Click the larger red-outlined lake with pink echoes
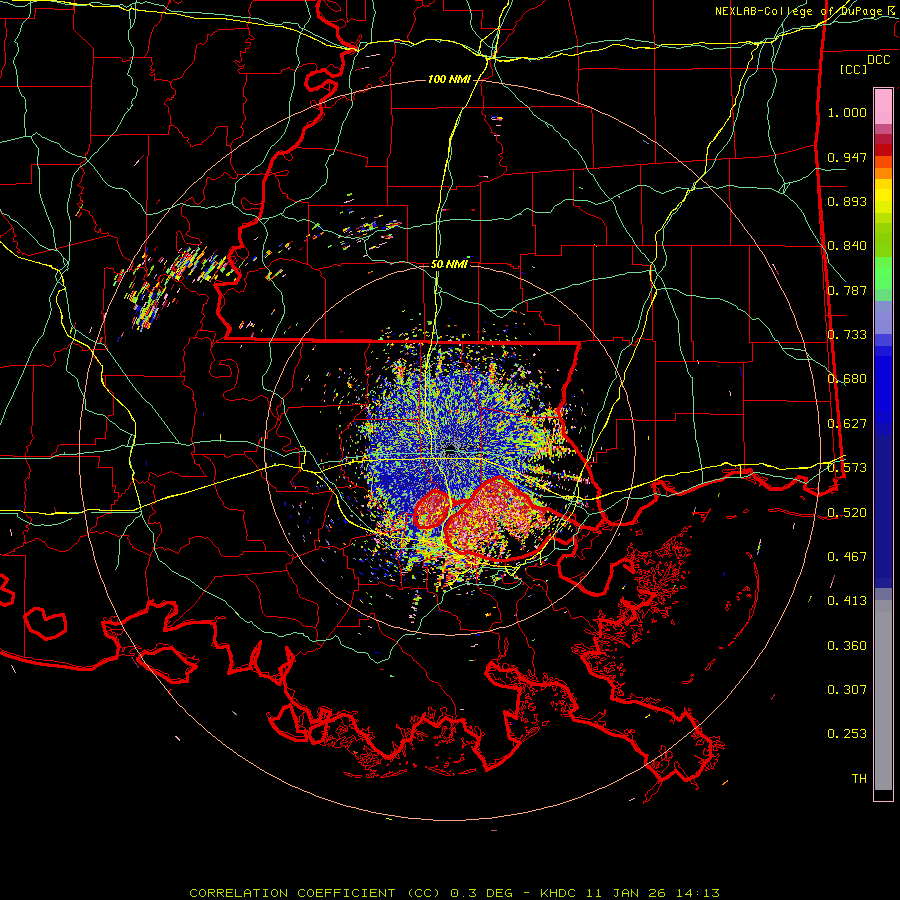 498,519
